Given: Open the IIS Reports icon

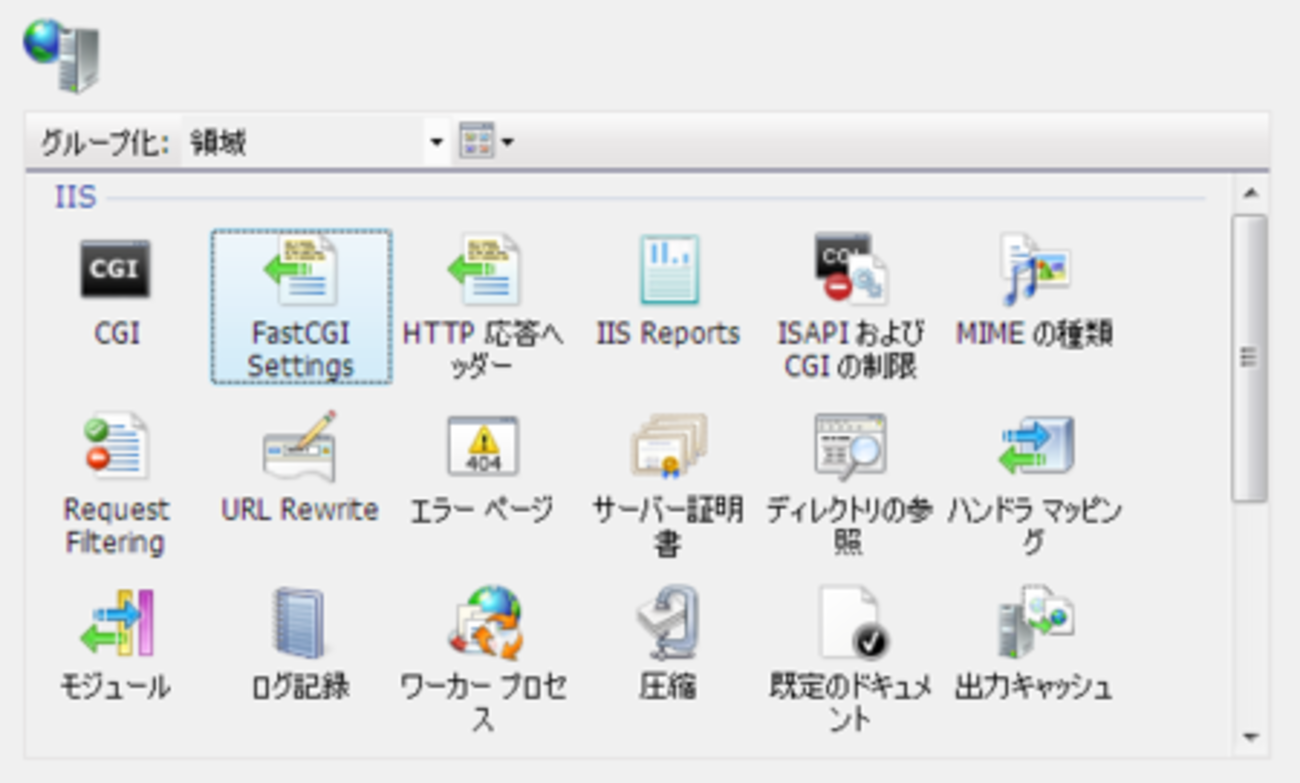Looking at the screenshot, I should (668, 270).
